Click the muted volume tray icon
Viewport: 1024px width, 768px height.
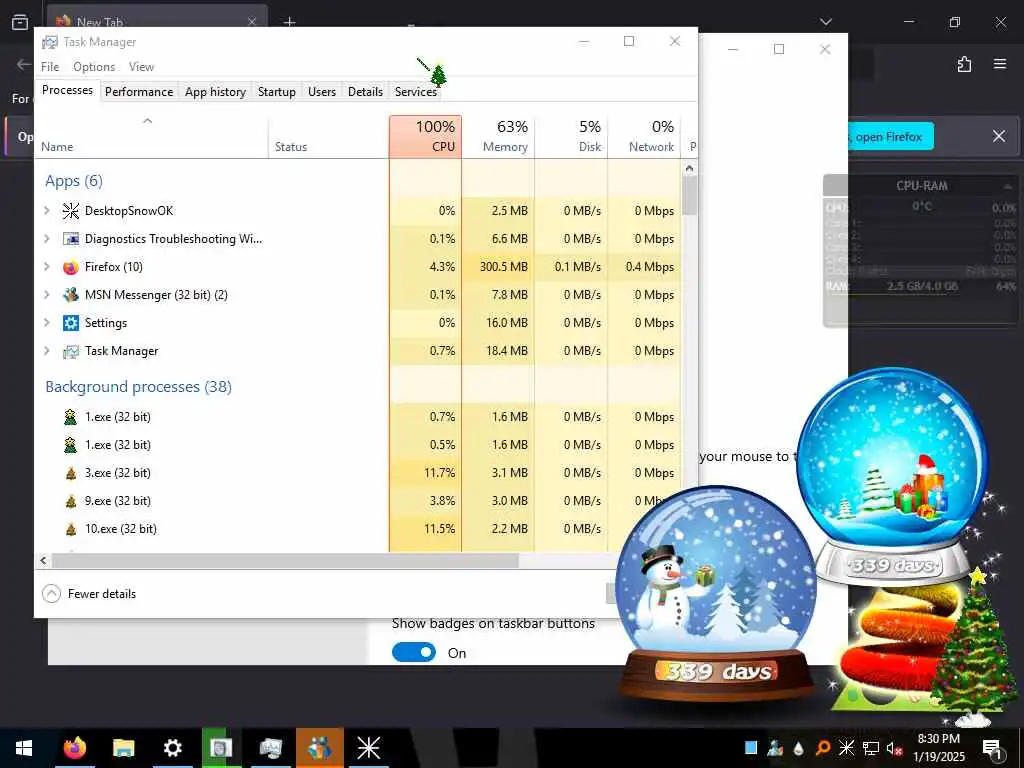click(894, 748)
